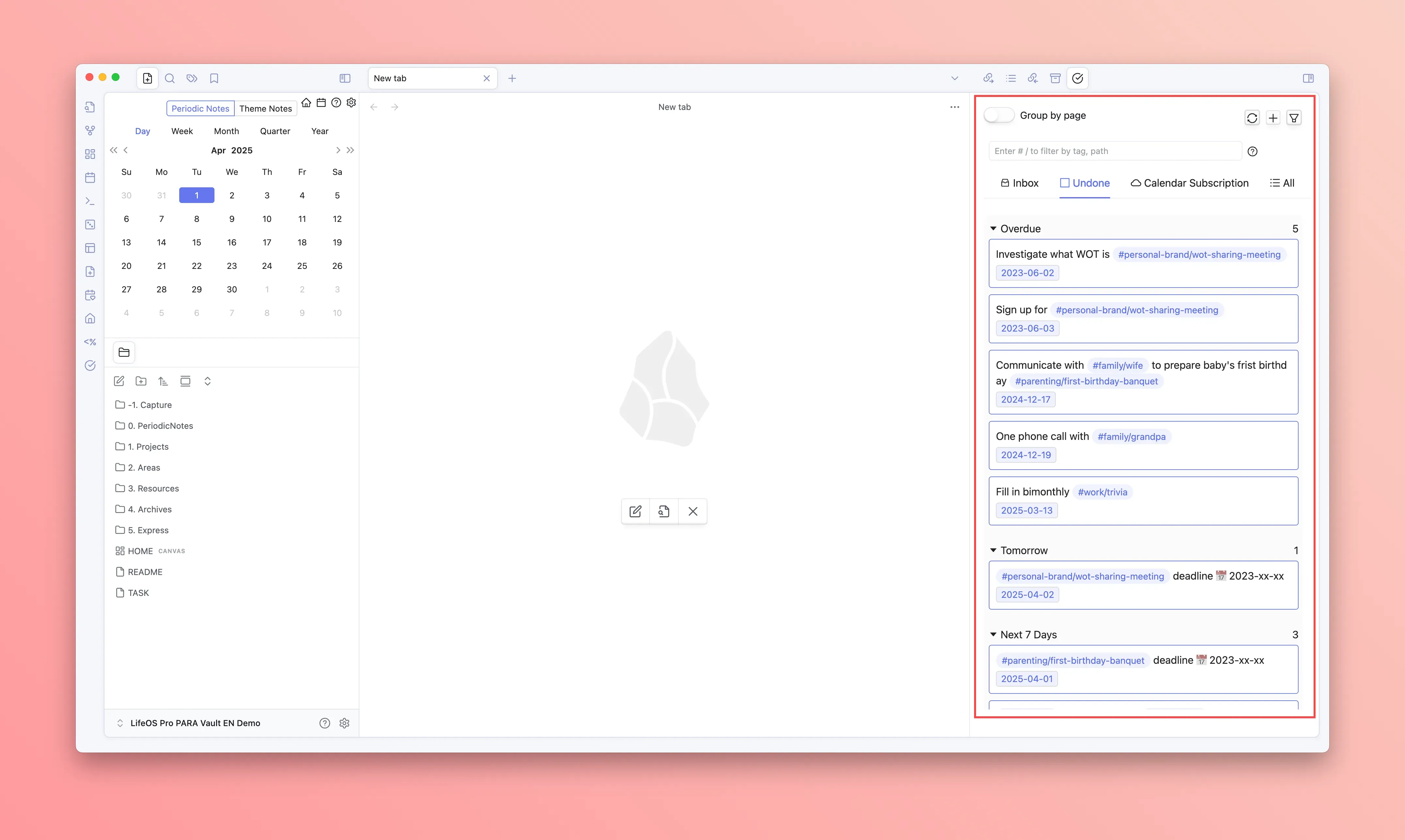Select April 15 in the calendar
1405x840 pixels.
pyautogui.click(x=197, y=242)
